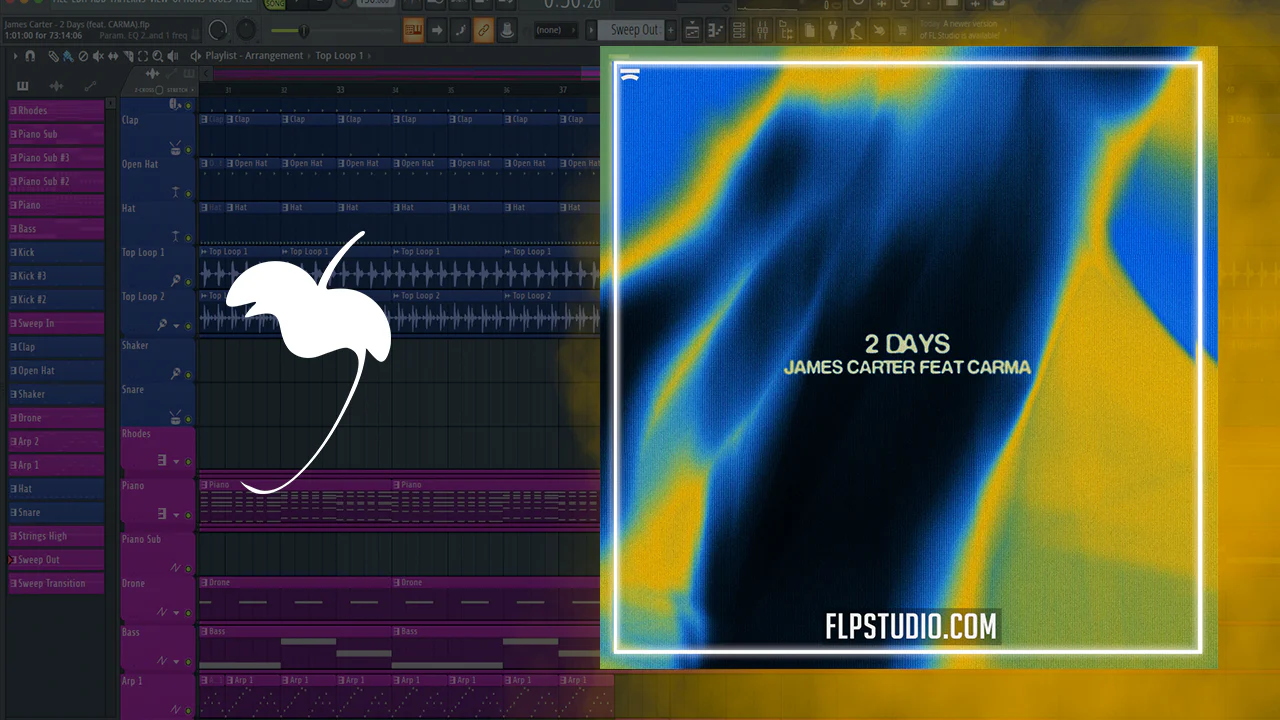The width and height of the screenshot is (1280, 720).
Task: Click the chain link multilink icon
Action: pyautogui.click(x=484, y=30)
